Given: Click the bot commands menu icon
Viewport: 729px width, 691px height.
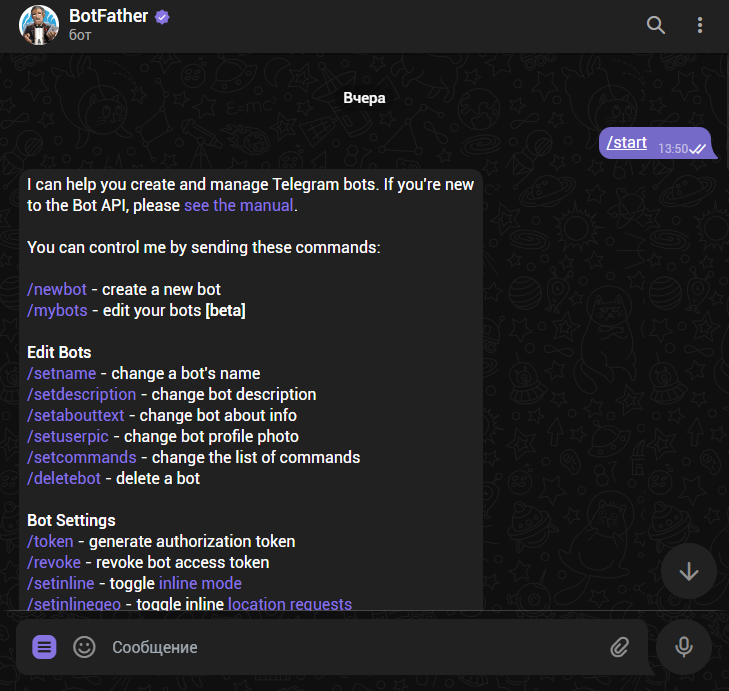Looking at the screenshot, I should [x=44, y=647].
